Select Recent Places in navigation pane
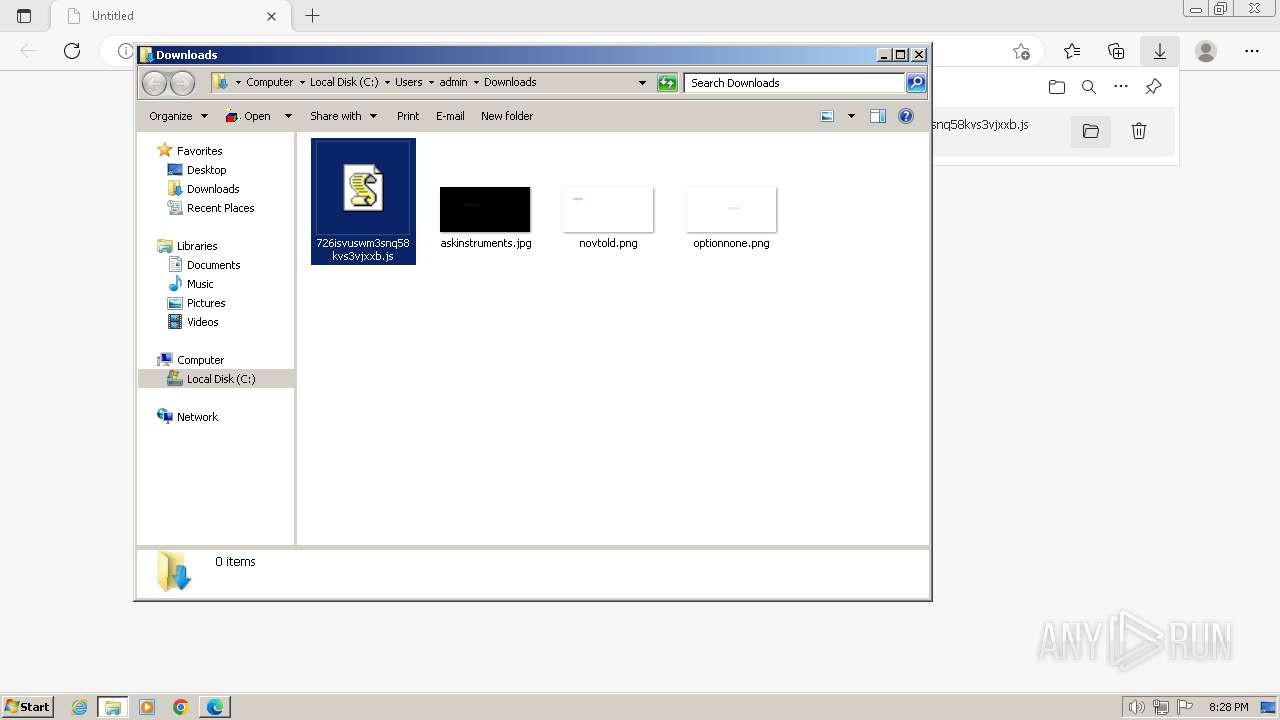Screen dimensions: 1280x720 point(220,208)
